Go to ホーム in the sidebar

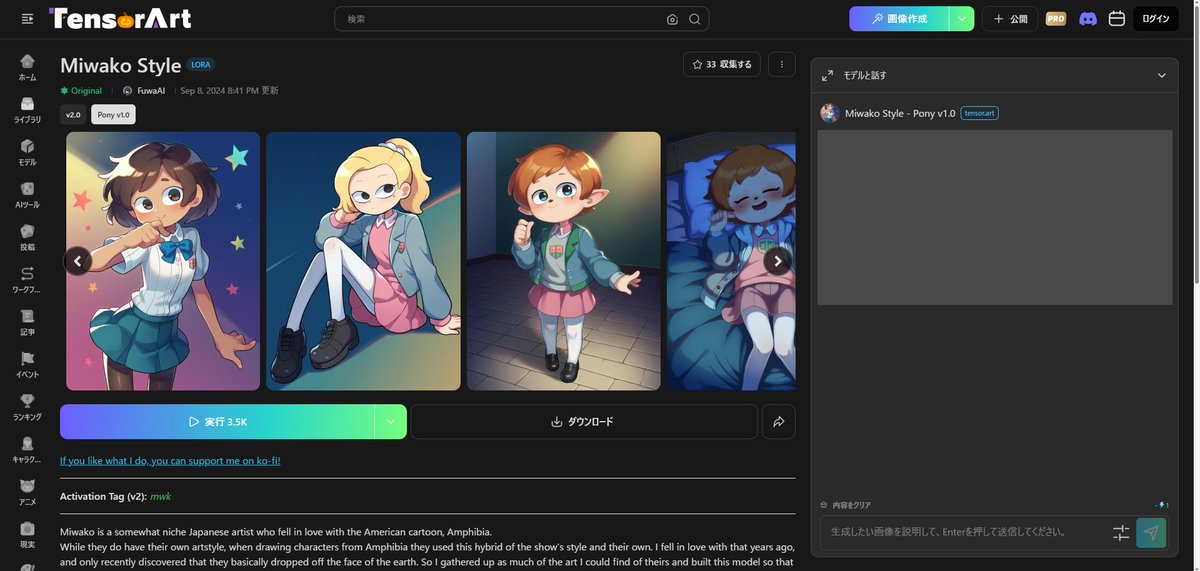27,68
